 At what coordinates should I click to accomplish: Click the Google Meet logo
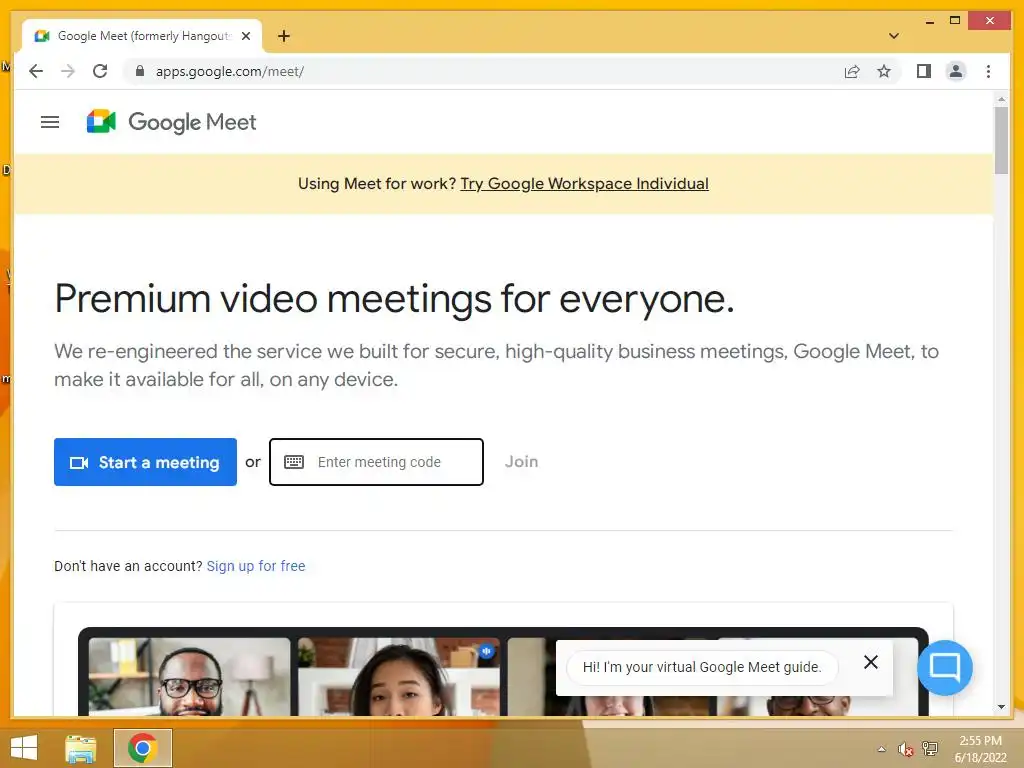coord(171,122)
